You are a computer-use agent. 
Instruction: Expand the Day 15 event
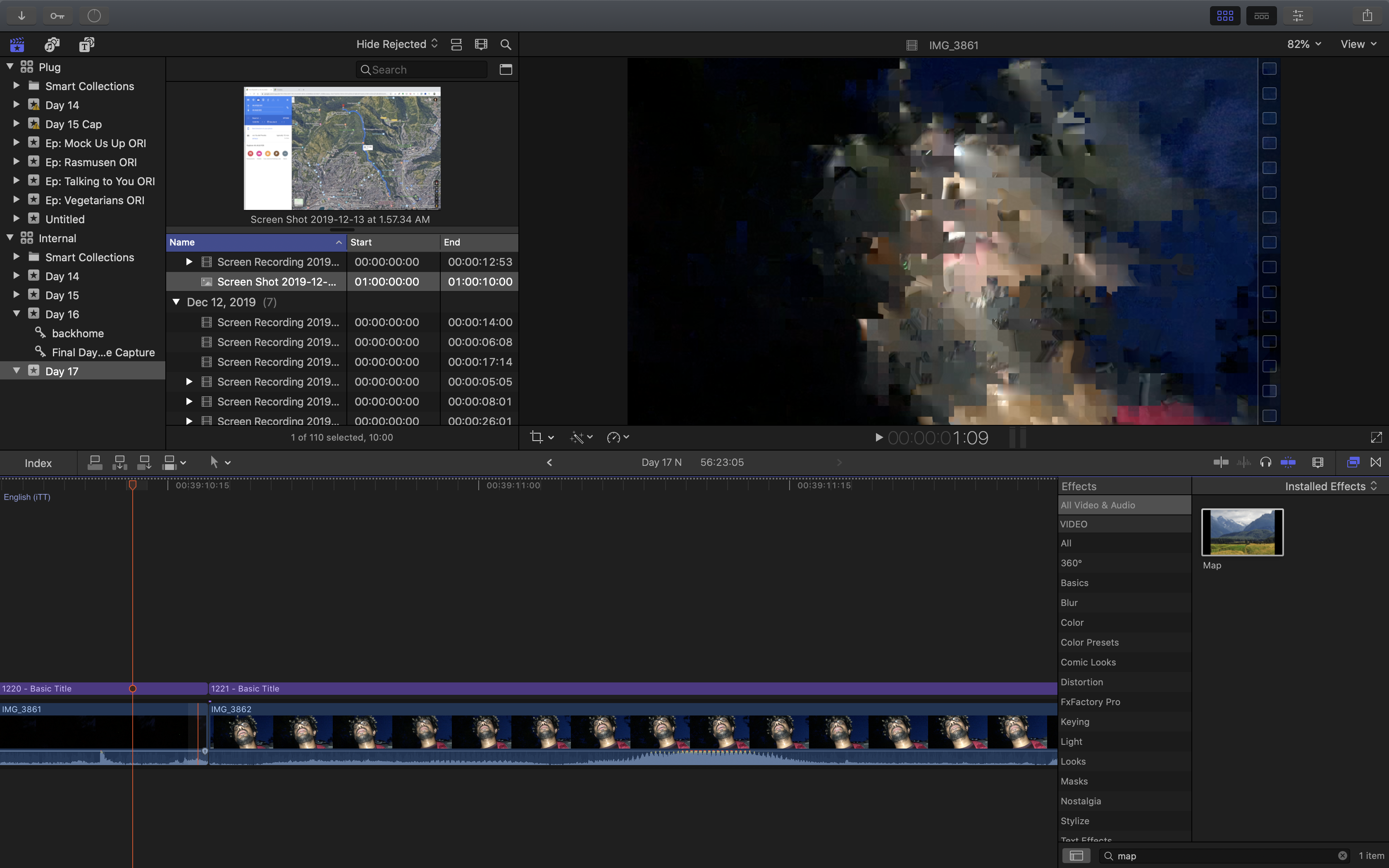[x=16, y=295]
